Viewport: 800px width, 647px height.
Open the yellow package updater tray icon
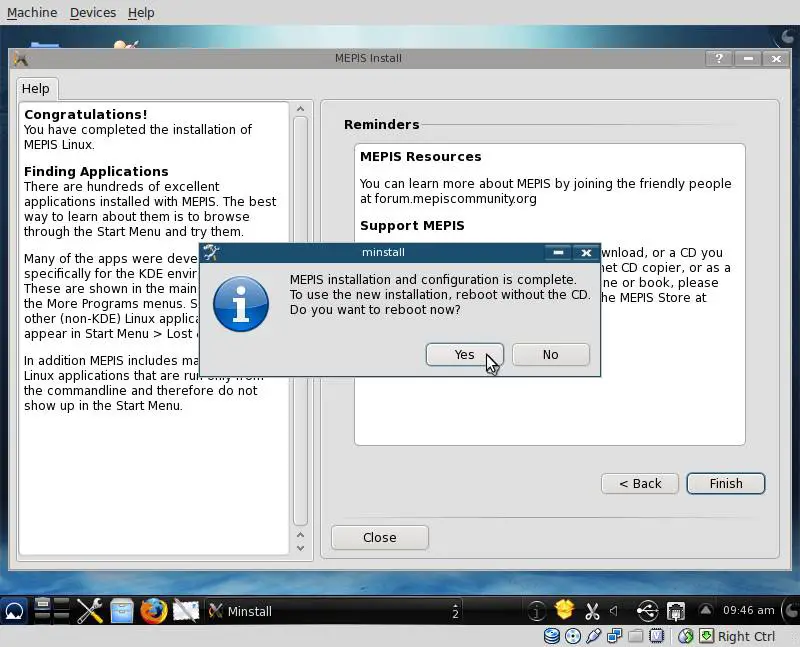point(564,610)
